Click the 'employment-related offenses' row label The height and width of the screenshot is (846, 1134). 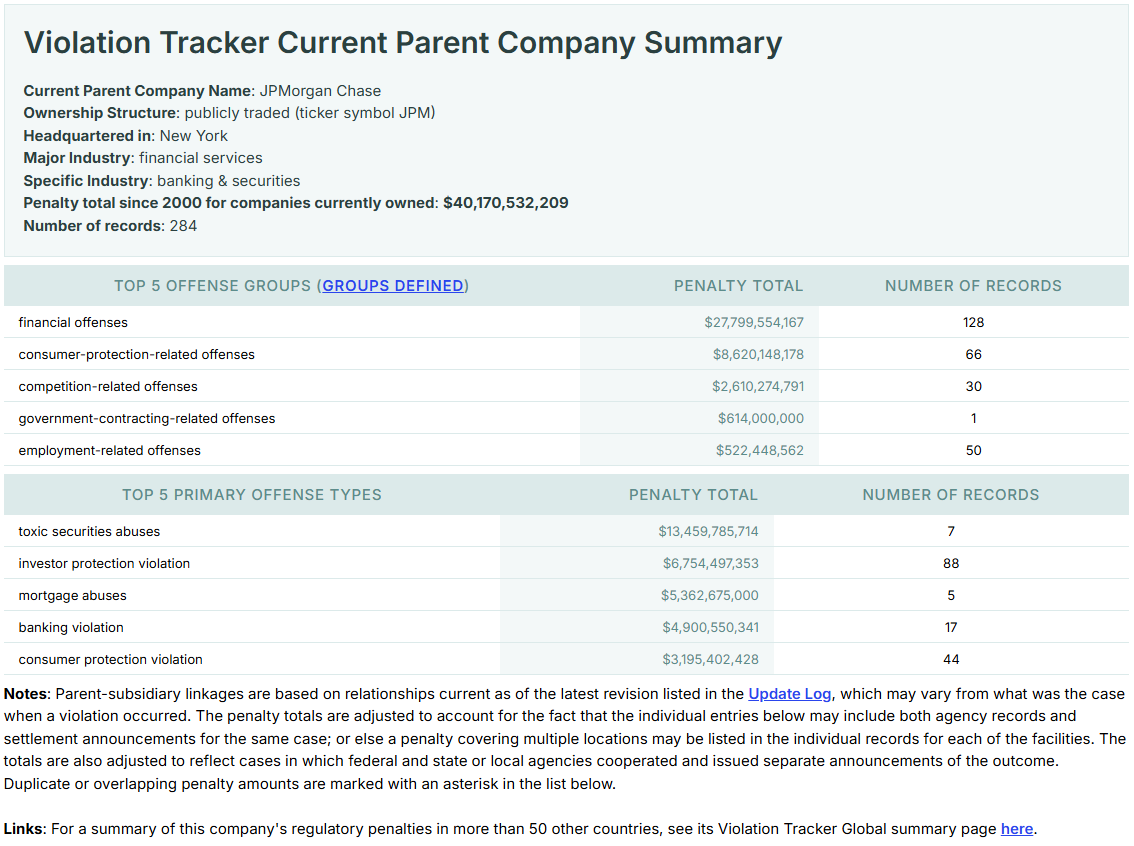pyautogui.click(x=109, y=450)
